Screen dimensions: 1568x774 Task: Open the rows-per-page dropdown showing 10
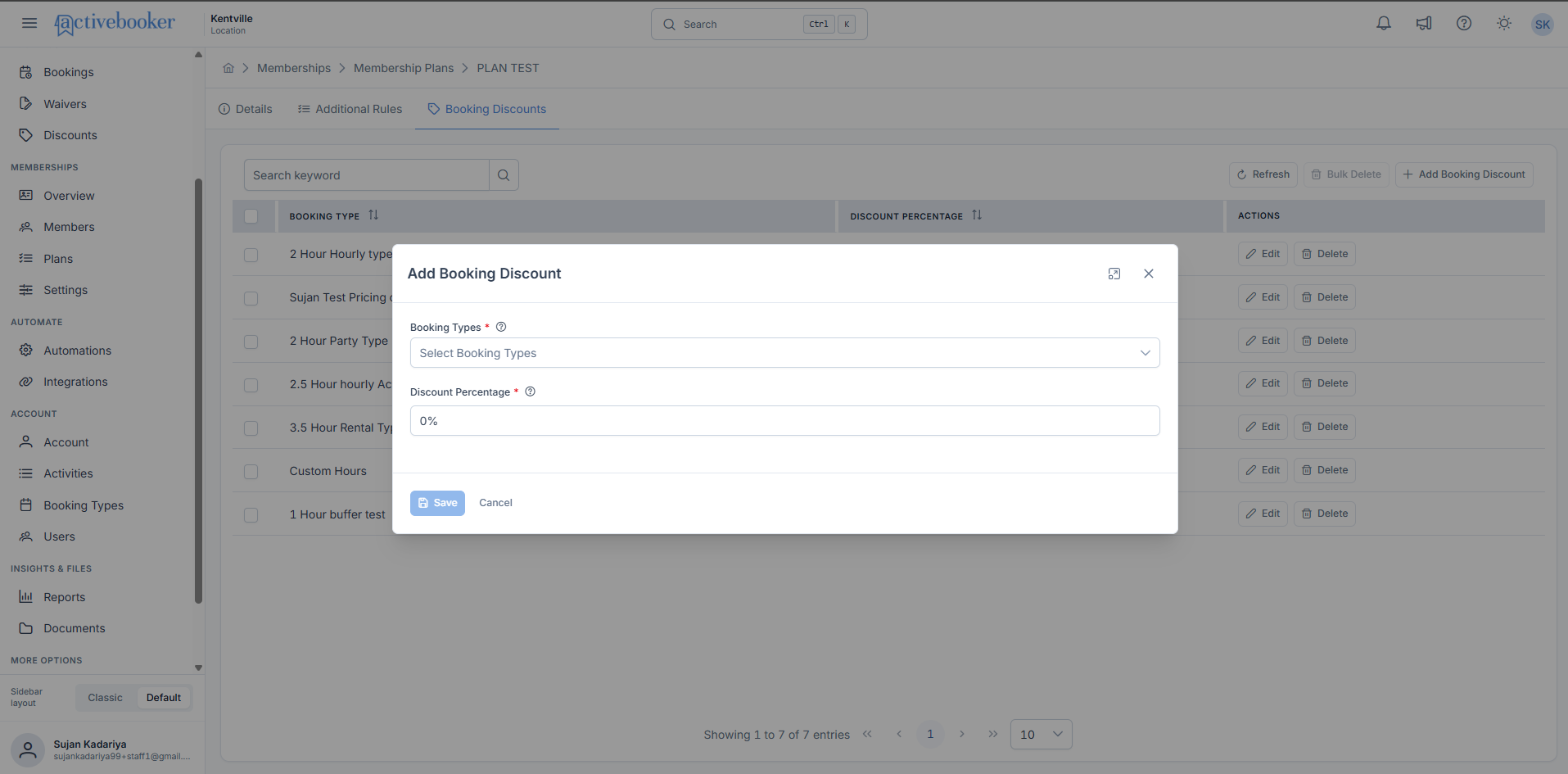1041,734
